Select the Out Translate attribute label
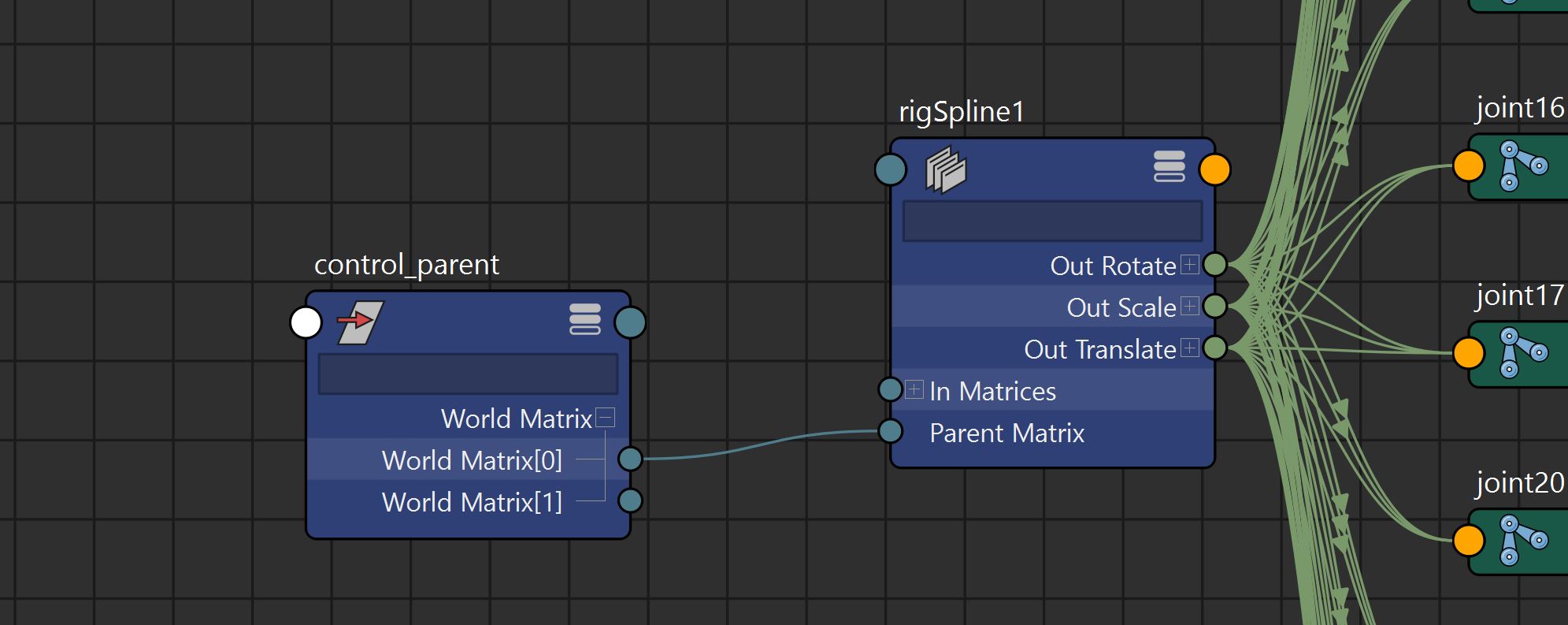This screenshot has width=1568, height=625. (x=1100, y=349)
